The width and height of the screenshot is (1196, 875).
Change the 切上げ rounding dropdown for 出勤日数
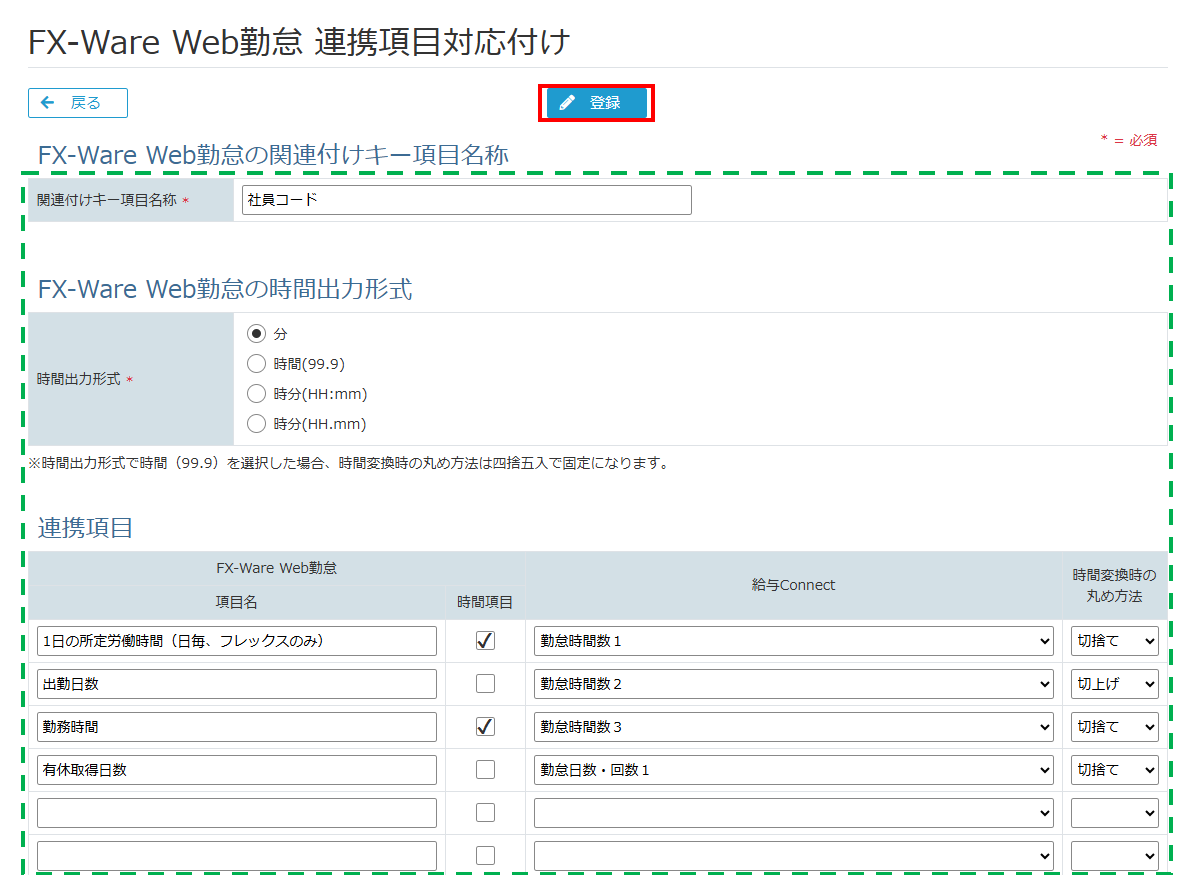point(1114,683)
